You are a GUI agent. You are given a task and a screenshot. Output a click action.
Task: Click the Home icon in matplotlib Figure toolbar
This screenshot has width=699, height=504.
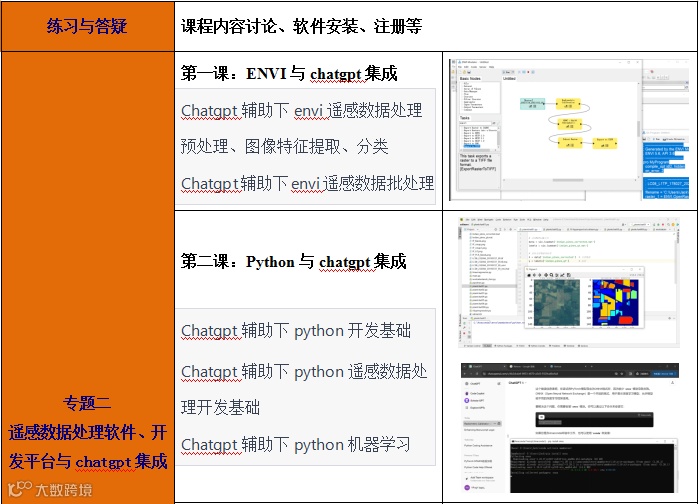(x=529, y=275)
